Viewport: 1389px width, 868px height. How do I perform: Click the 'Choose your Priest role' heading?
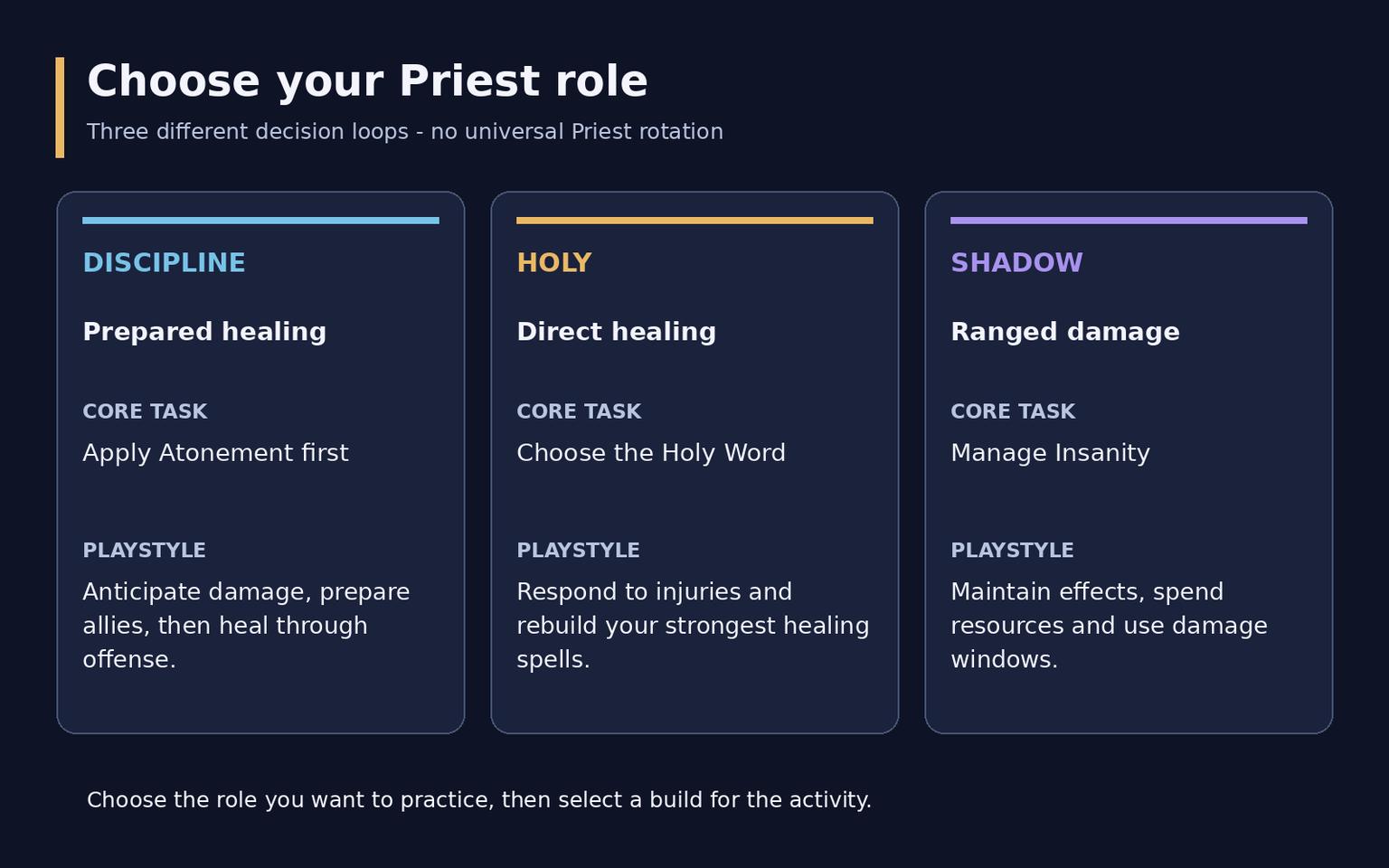(367, 81)
